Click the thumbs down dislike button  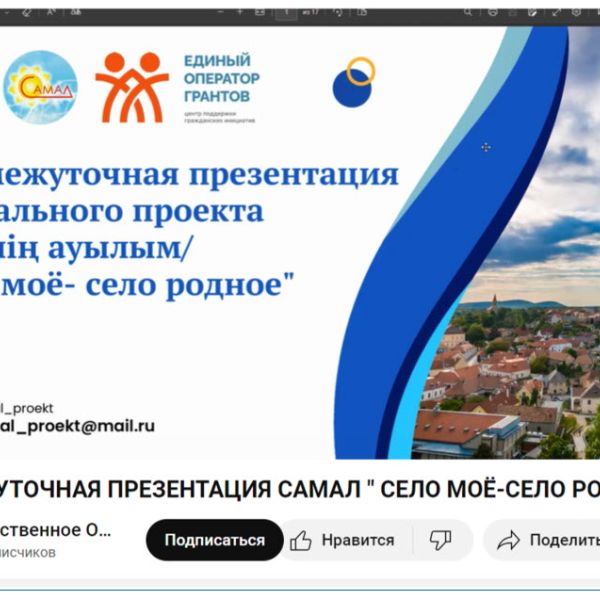pyautogui.click(x=440, y=540)
